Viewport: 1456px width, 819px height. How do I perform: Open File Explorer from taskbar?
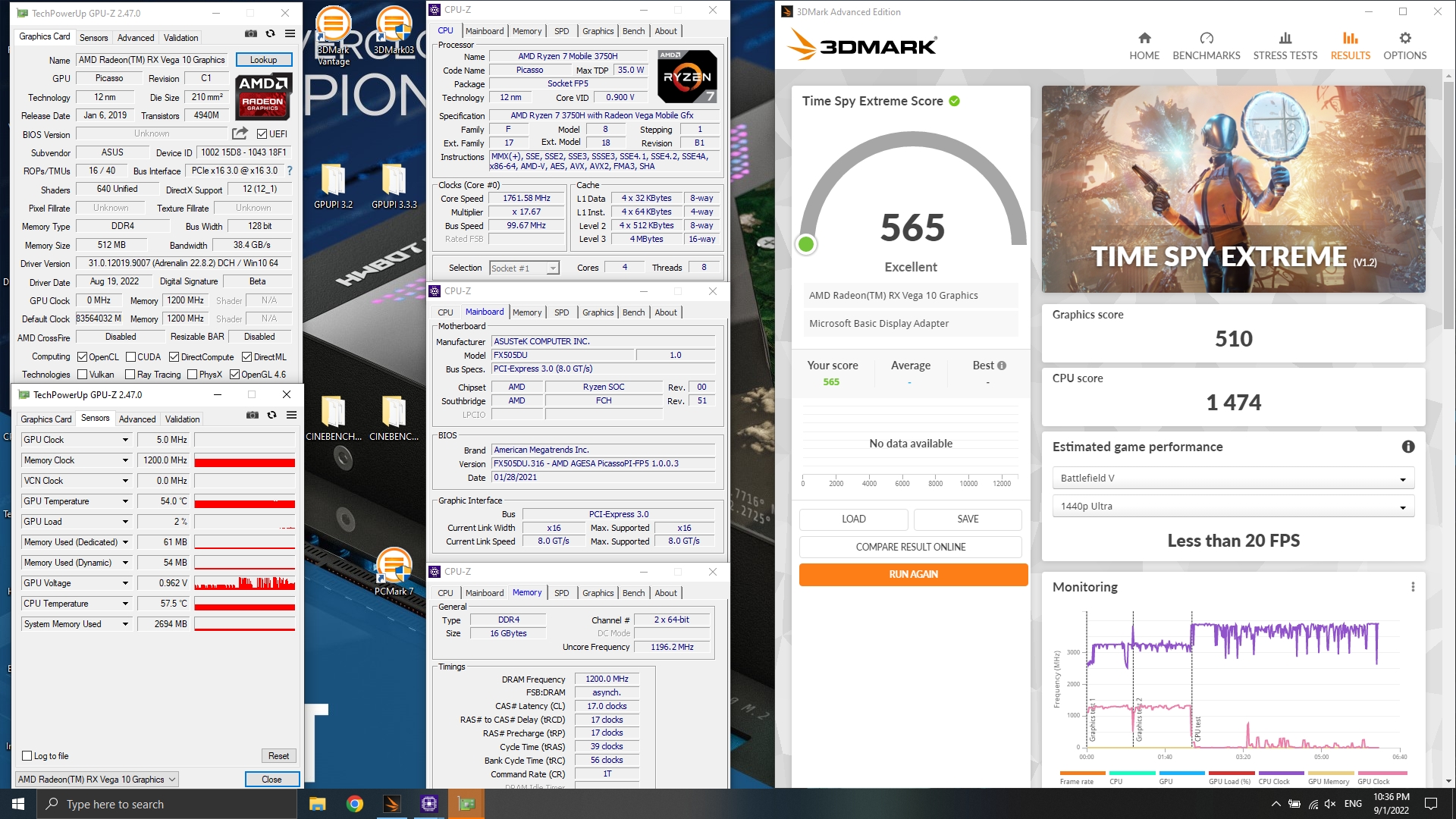pyautogui.click(x=317, y=804)
